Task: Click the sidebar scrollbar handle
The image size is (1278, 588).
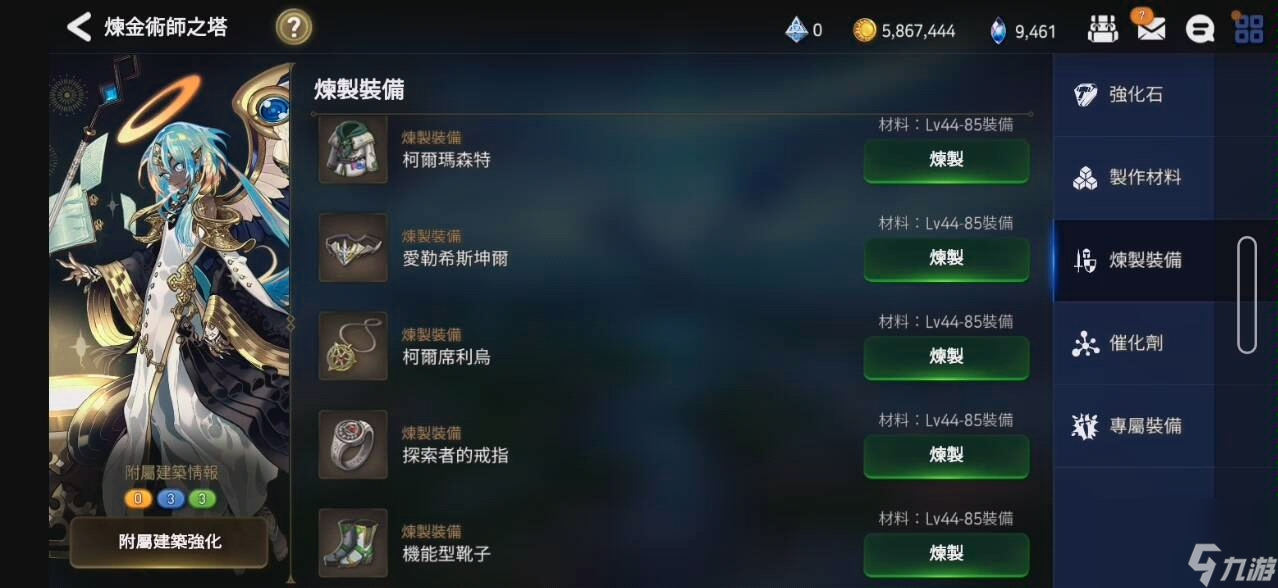Action: tap(1246, 295)
